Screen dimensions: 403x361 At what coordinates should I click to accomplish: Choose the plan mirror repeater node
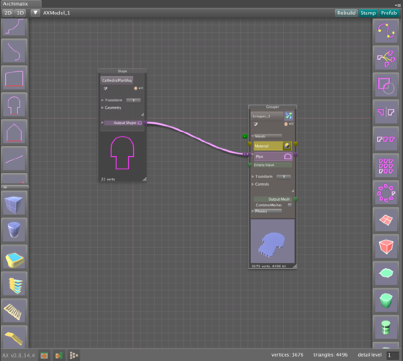click(386, 112)
